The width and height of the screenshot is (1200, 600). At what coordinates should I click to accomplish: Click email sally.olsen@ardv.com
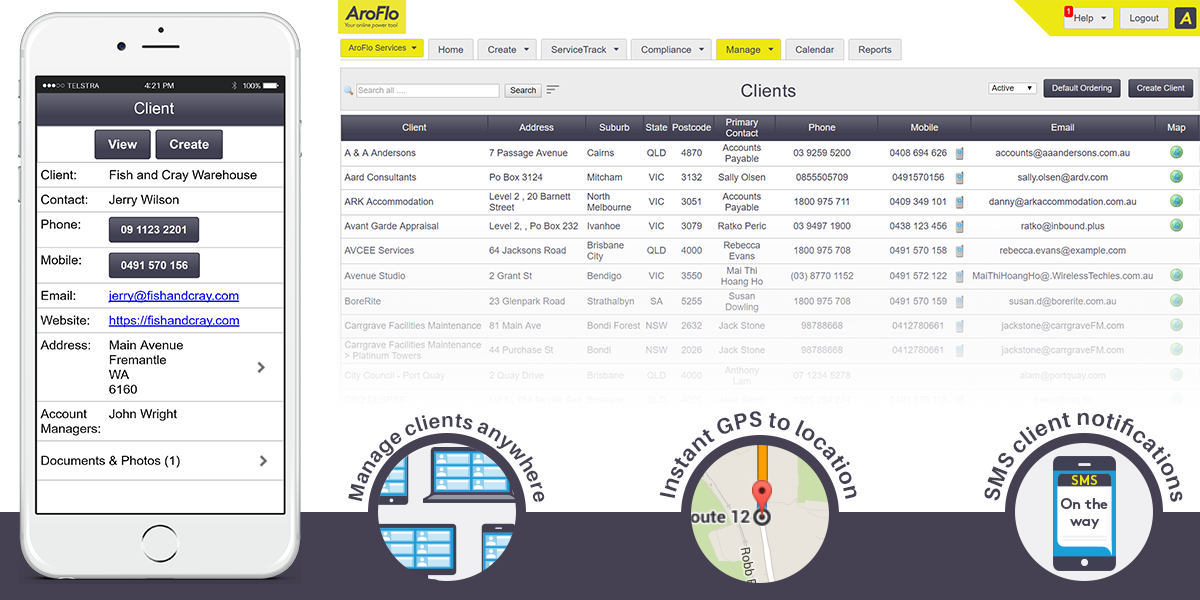point(1063,177)
